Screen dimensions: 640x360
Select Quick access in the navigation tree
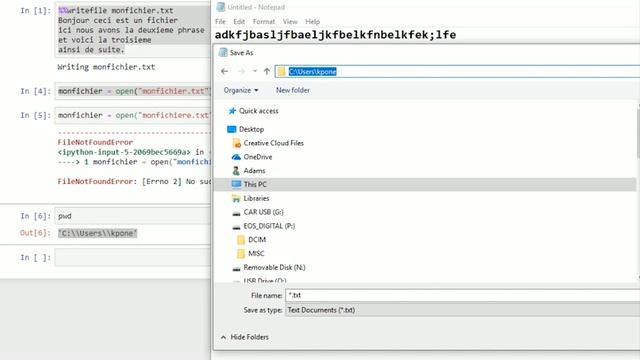point(258,111)
